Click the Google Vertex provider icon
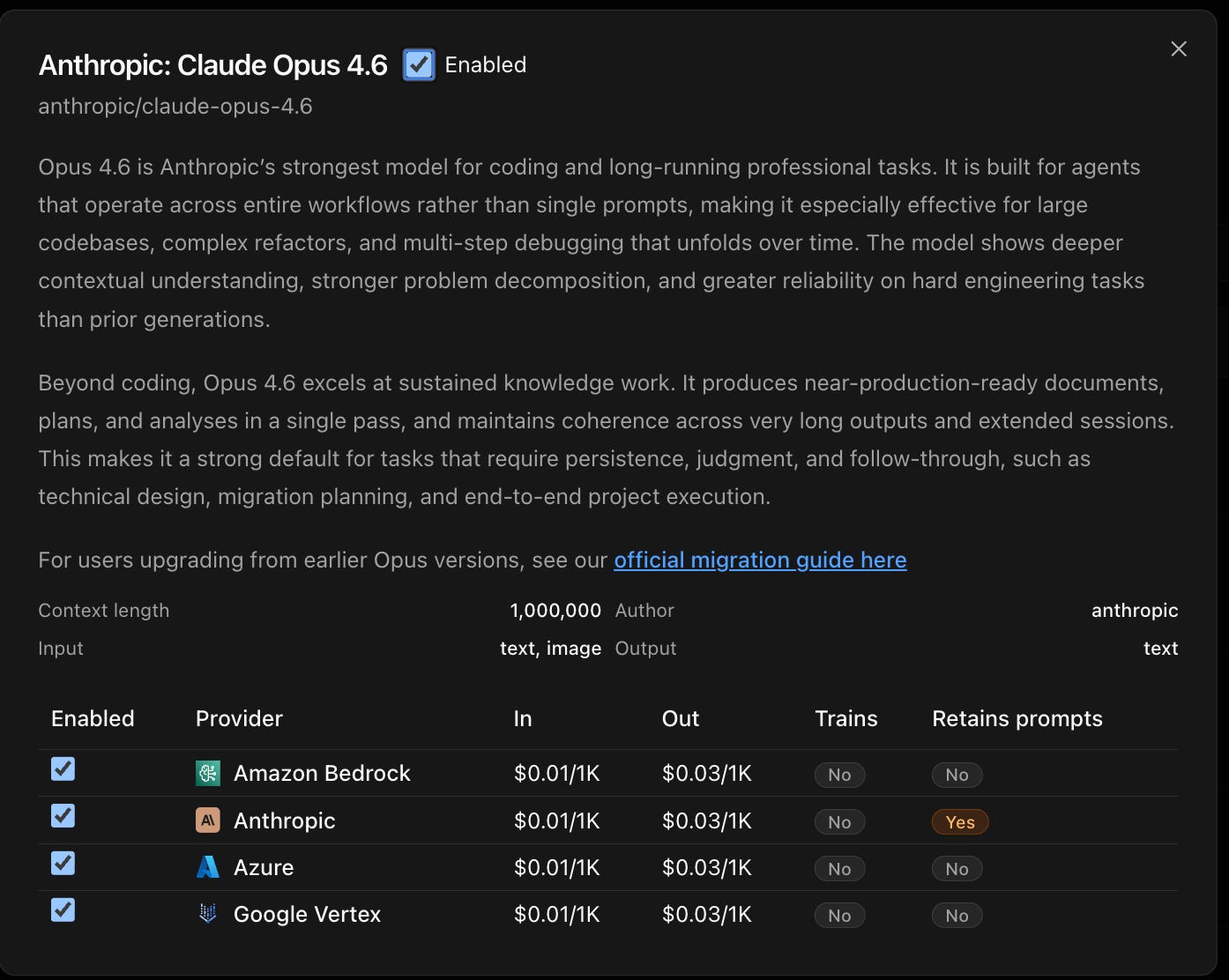Image resolution: width=1229 pixels, height=980 pixels. [208, 914]
